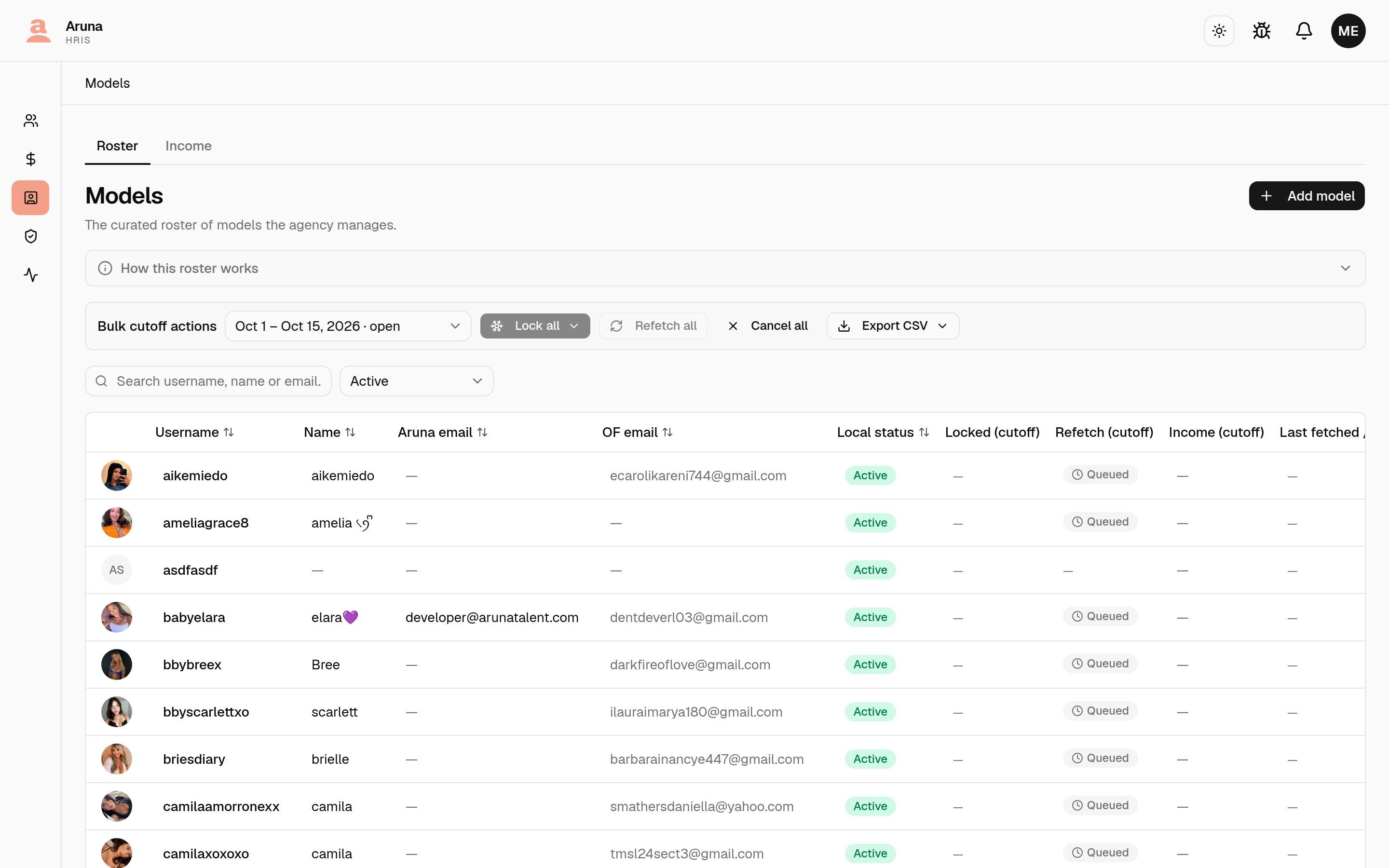Image resolution: width=1389 pixels, height=868 pixels.
Task: Open aikemiedo's avatar thumbnail
Action: coord(117,475)
